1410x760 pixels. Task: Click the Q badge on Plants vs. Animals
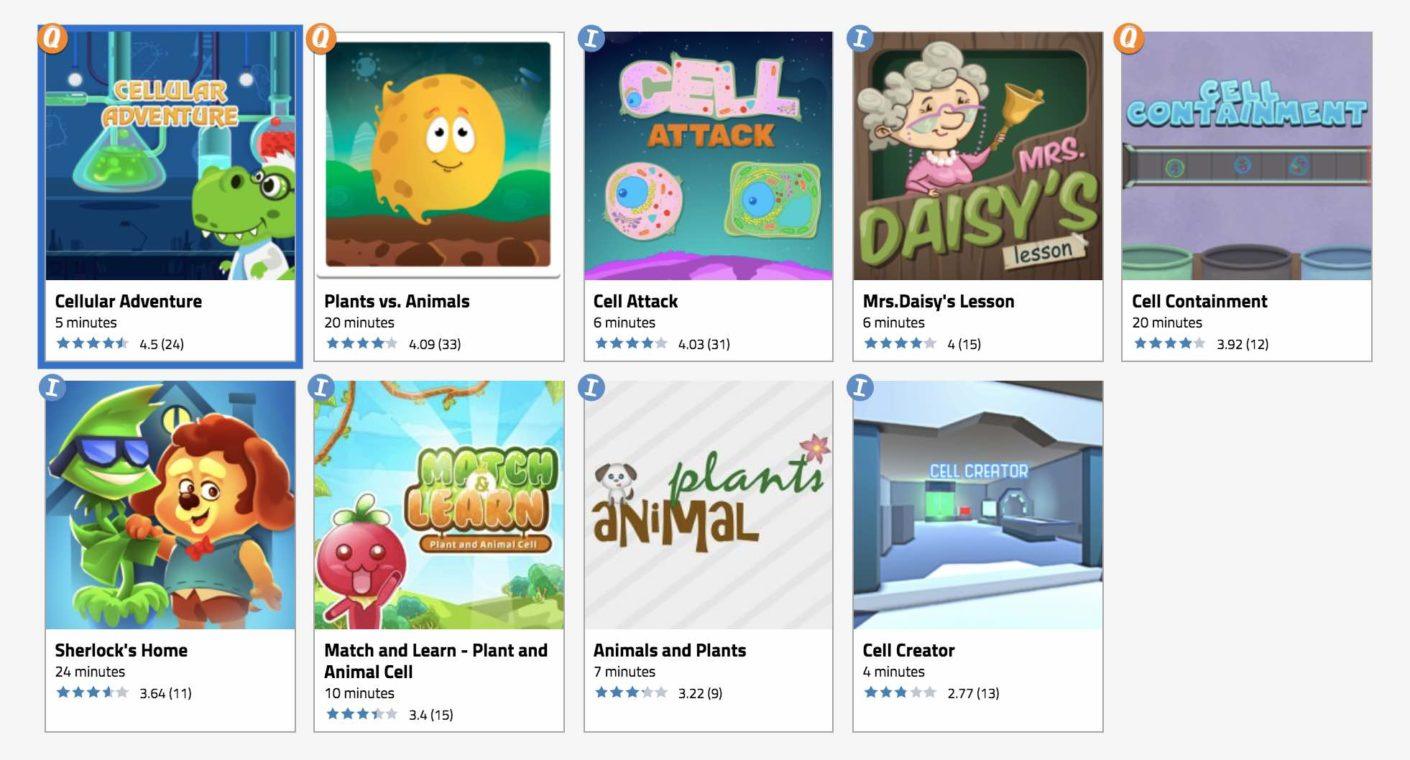pos(321,38)
